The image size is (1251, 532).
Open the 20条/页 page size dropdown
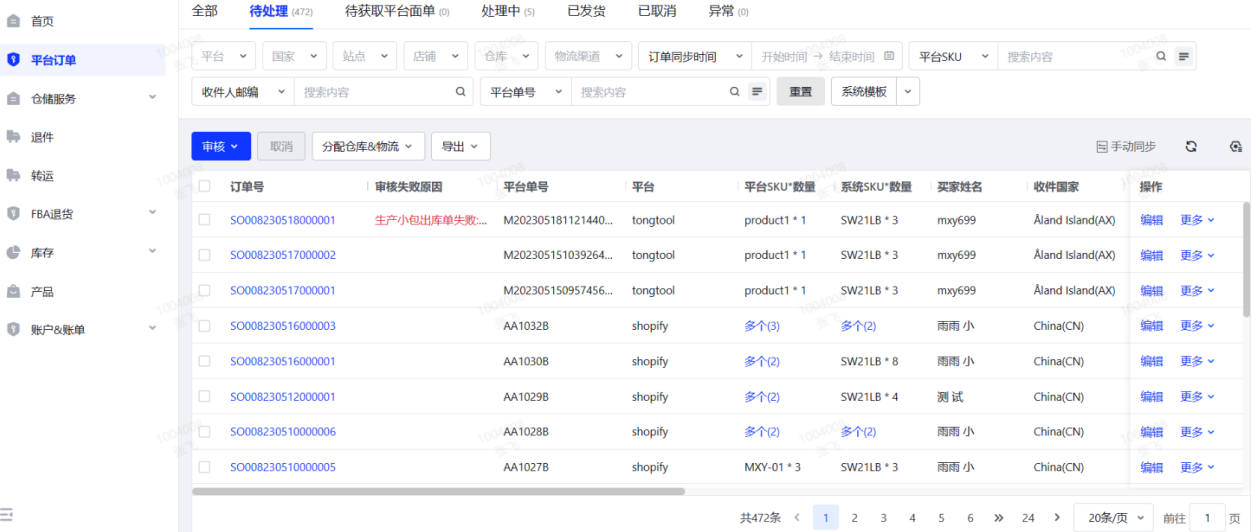coord(1113,517)
